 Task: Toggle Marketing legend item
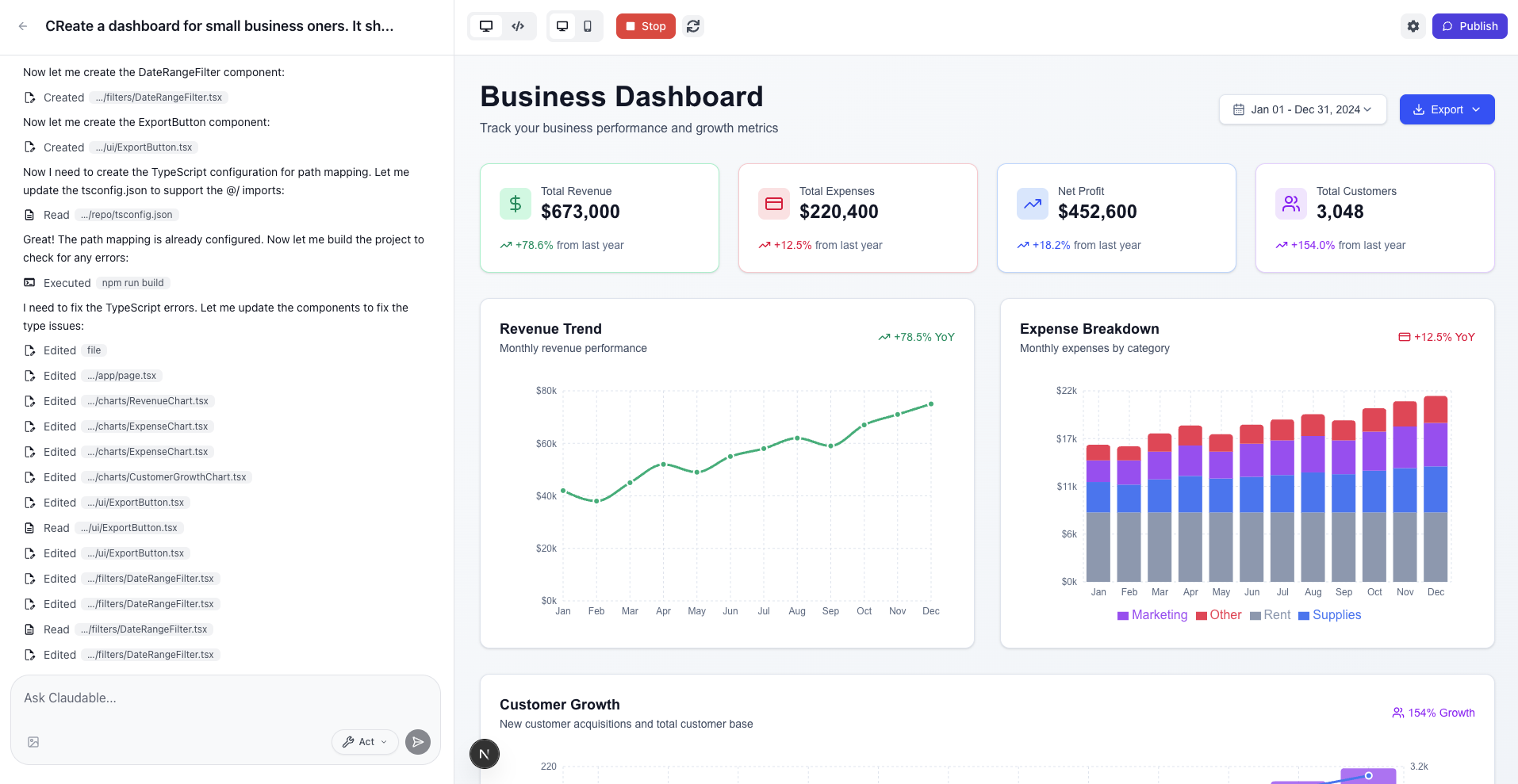click(1152, 615)
